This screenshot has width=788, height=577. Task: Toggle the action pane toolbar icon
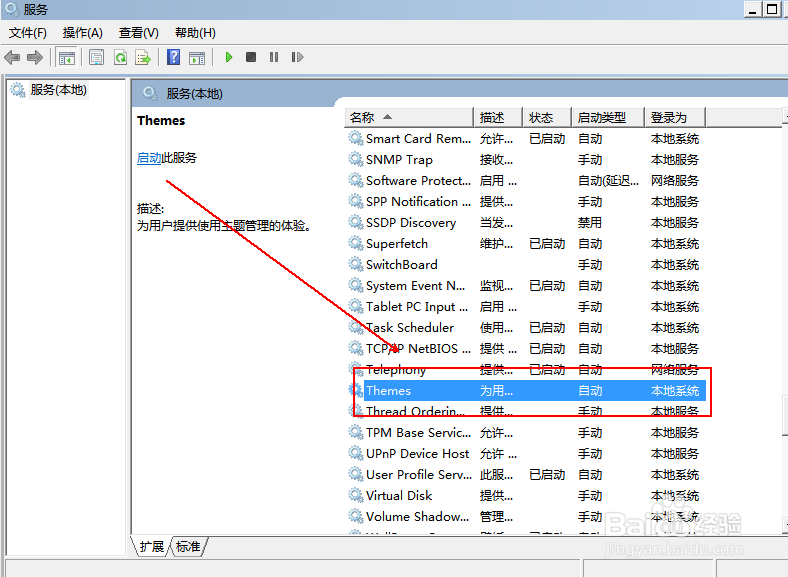[x=197, y=57]
